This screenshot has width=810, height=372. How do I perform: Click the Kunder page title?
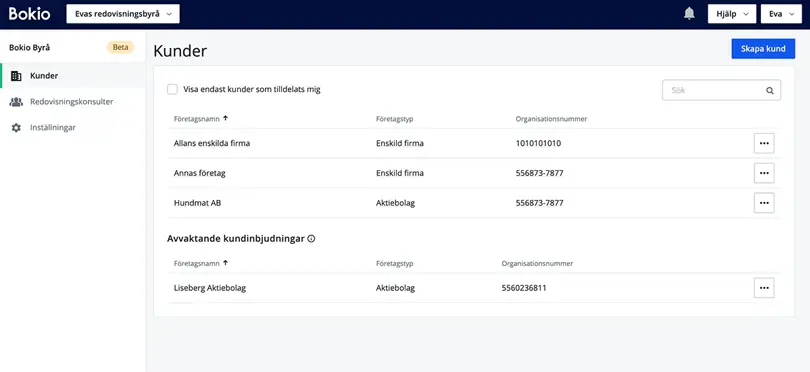[x=180, y=51]
